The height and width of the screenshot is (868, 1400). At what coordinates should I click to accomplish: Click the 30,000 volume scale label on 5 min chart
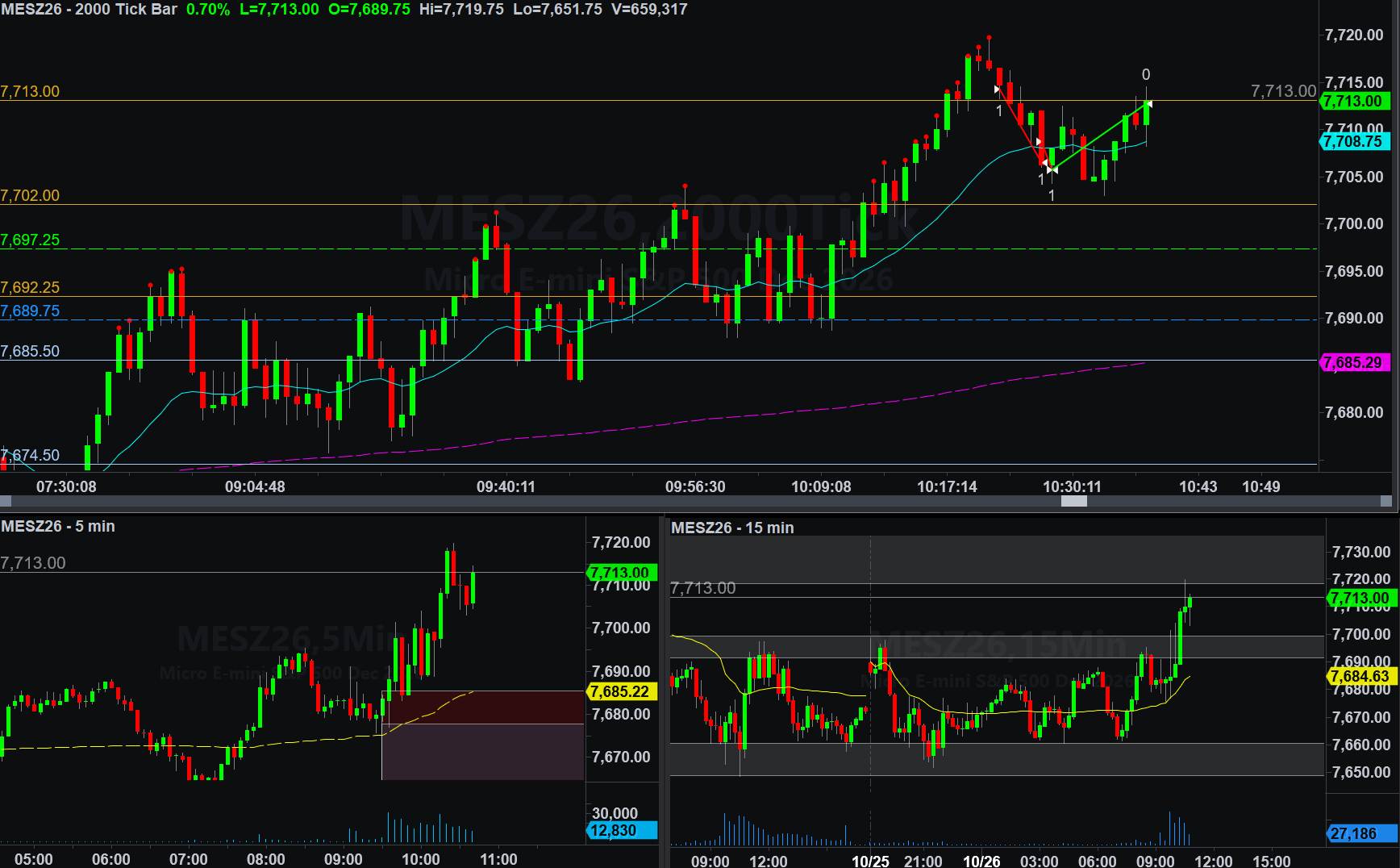coord(615,813)
